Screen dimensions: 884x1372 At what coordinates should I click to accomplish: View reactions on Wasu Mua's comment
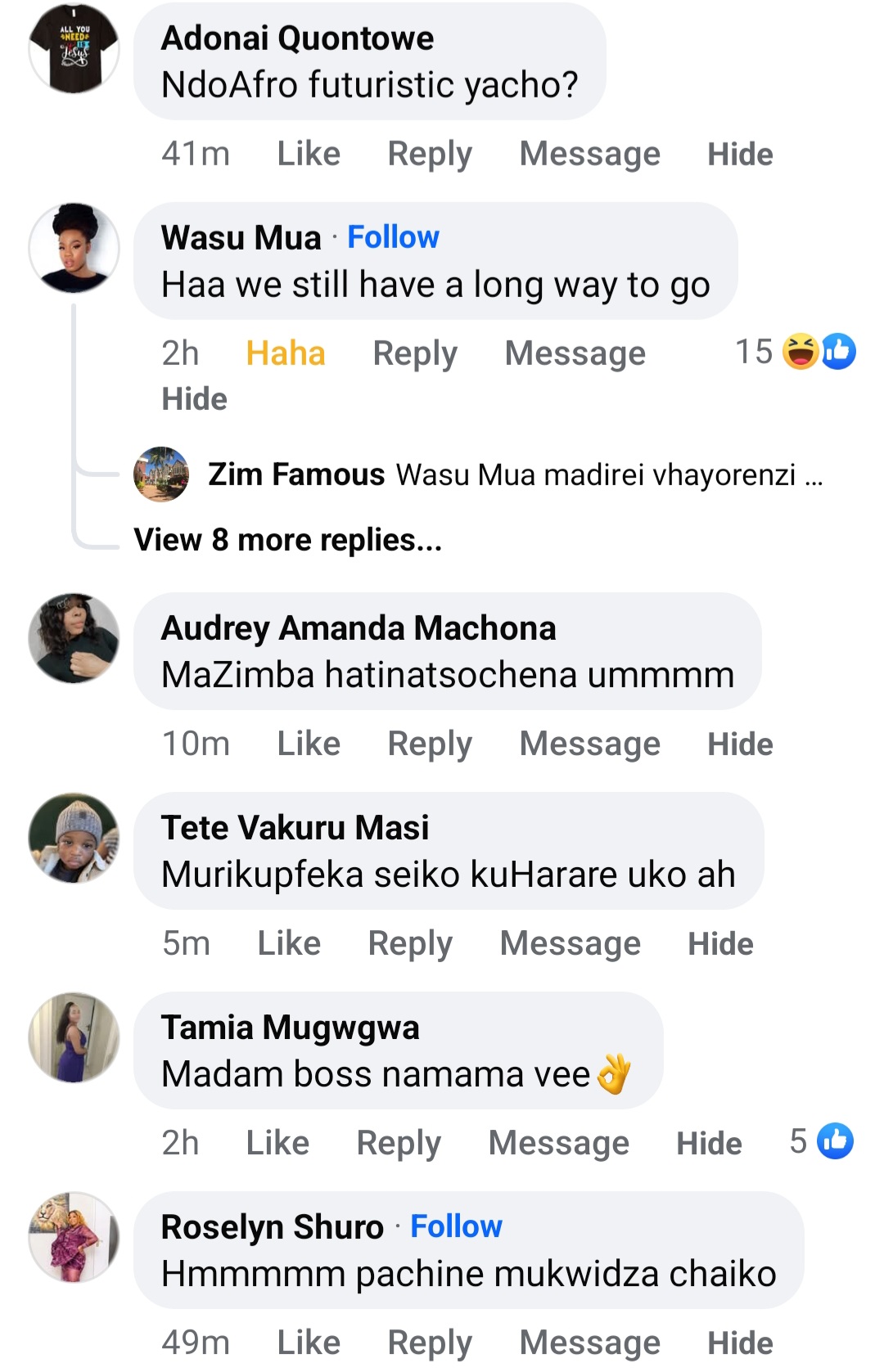[x=796, y=352]
